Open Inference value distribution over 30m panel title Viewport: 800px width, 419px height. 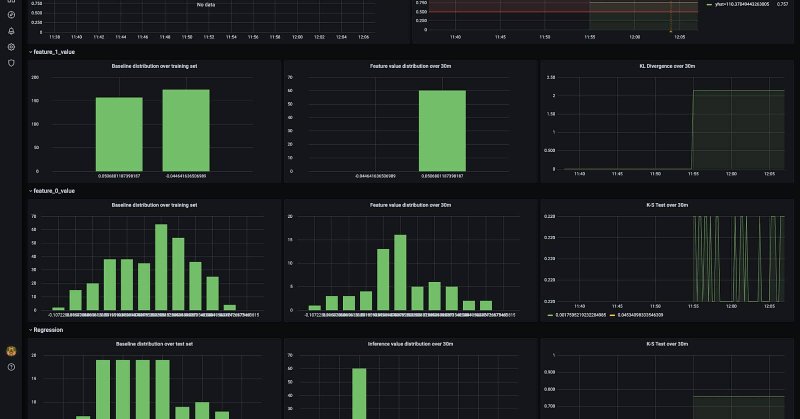tap(410, 344)
